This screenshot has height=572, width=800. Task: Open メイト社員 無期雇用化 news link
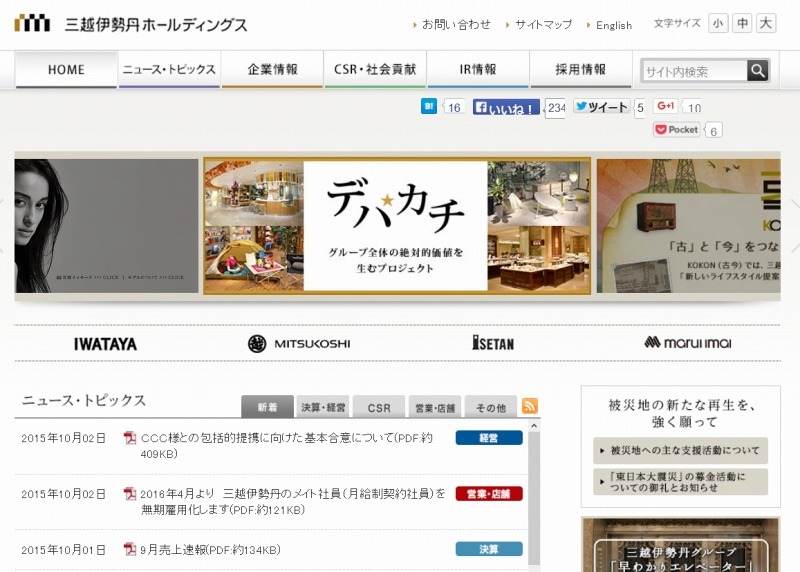(x=293, y=502)
